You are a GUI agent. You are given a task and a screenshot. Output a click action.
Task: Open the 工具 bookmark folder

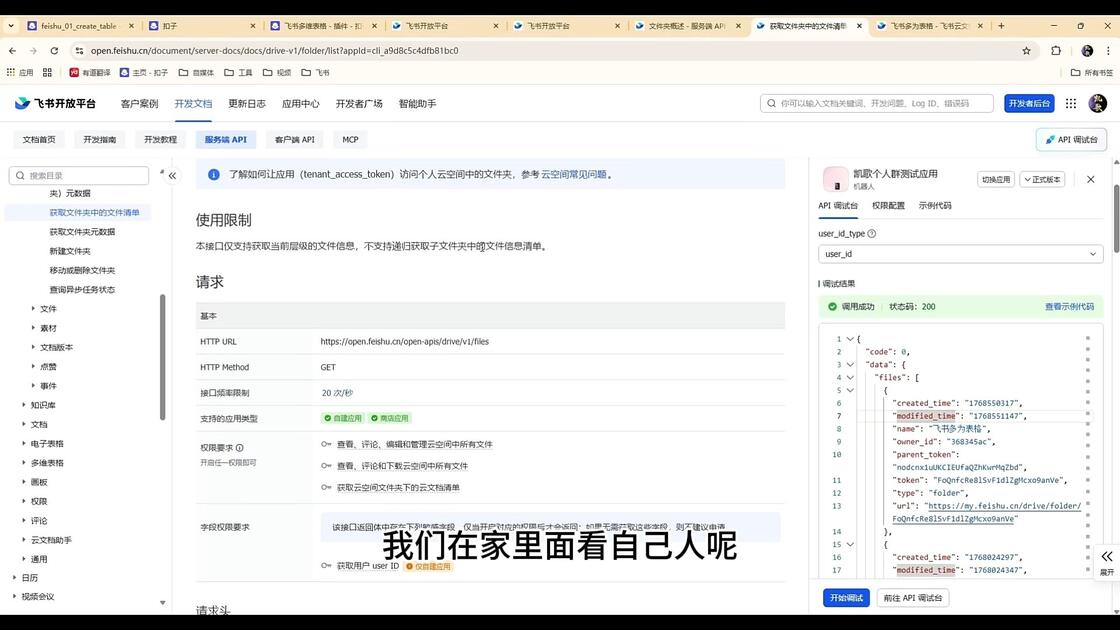click(x=239, y=73)
